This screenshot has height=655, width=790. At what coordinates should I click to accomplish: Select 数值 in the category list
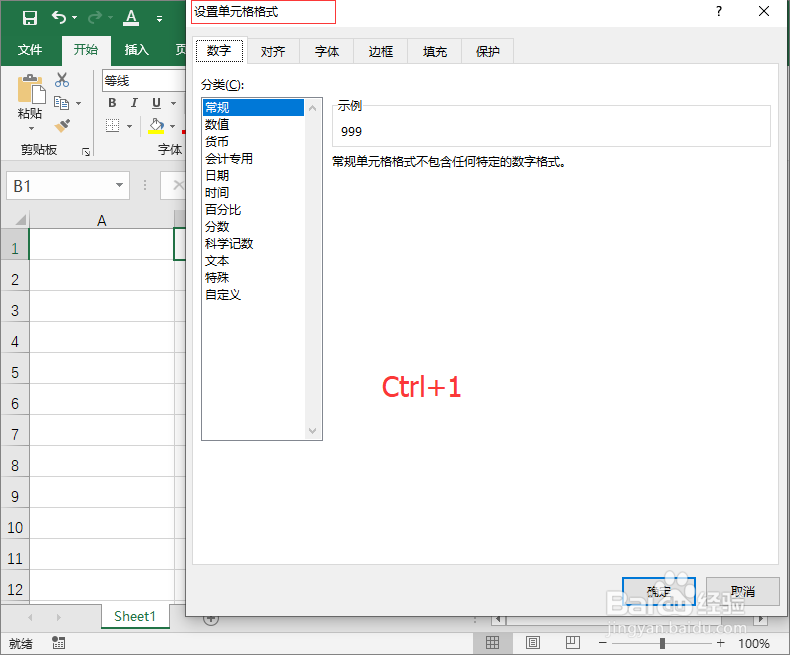click(253, 124)
